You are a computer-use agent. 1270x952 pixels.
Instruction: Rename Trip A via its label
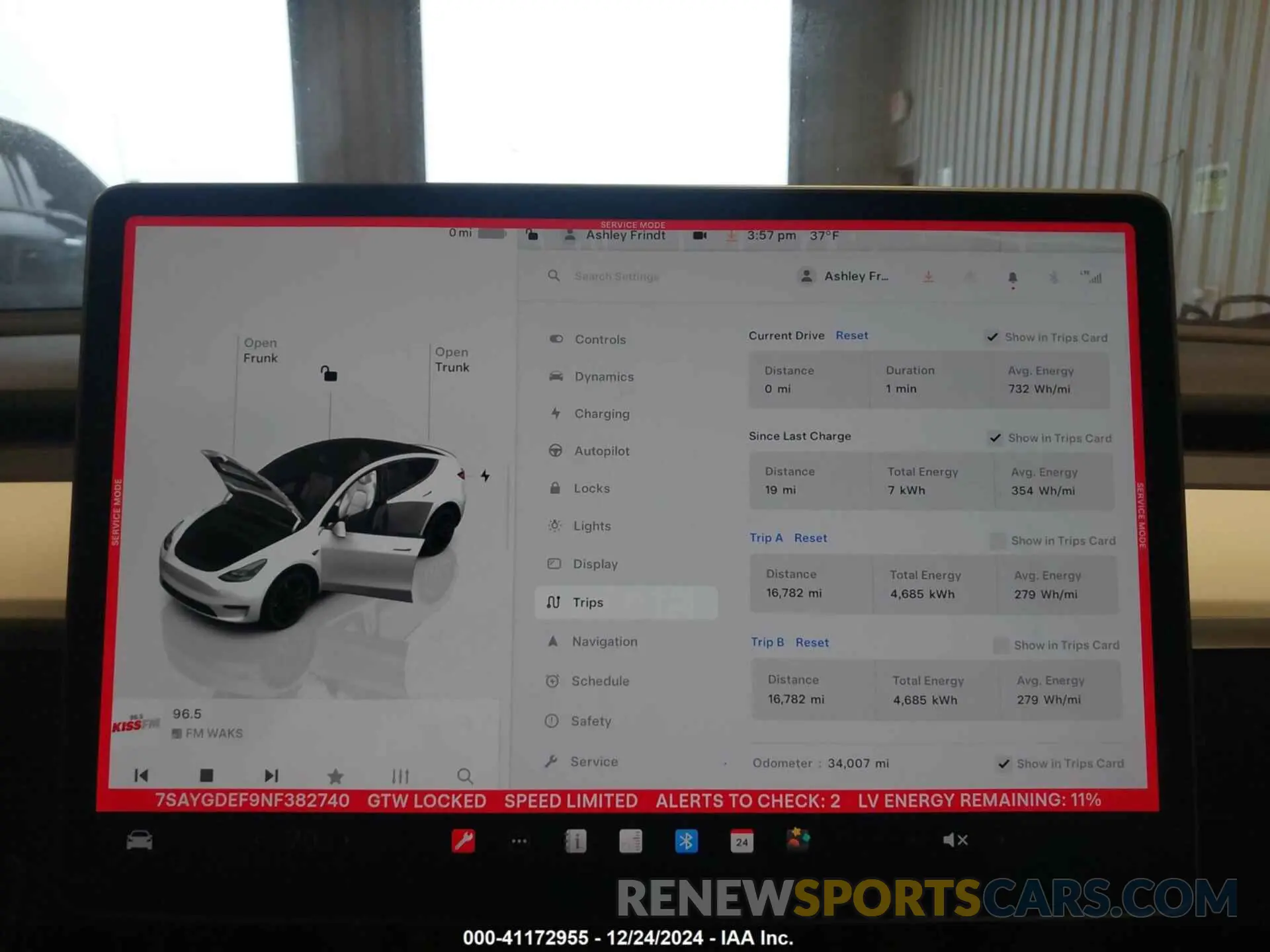[x=766, y=537]
